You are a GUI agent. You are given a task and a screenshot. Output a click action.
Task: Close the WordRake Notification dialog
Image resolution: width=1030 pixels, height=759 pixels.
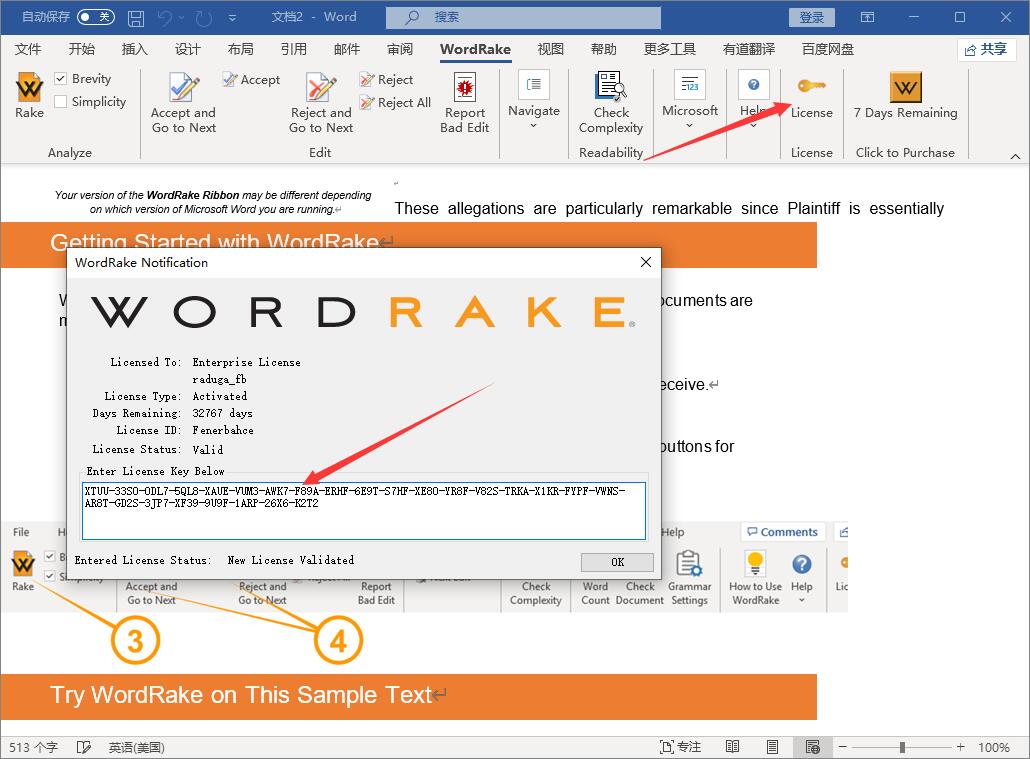coord(646,262)
